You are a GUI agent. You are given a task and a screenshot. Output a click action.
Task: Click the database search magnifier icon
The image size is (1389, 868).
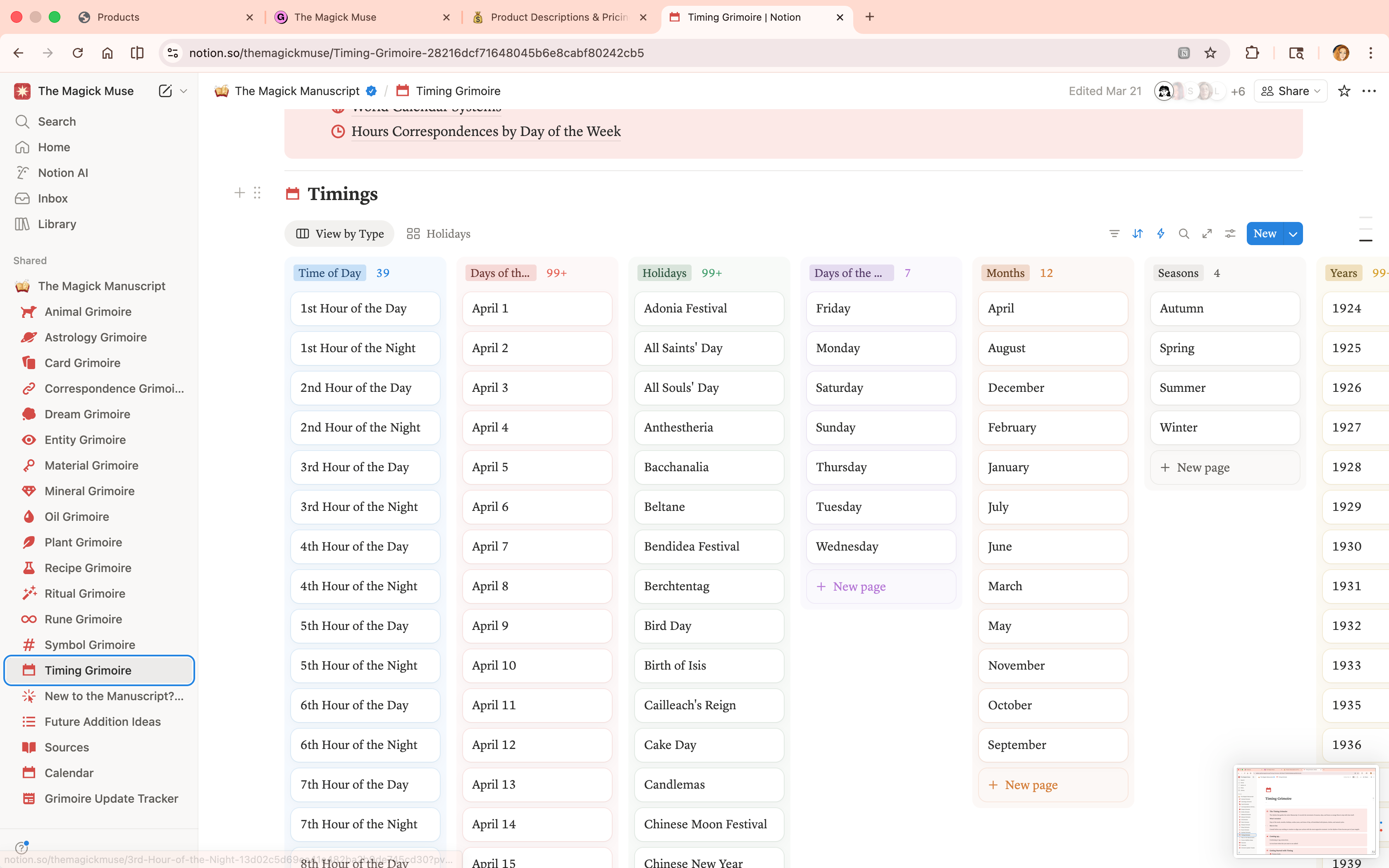[x=1184, y=234]
